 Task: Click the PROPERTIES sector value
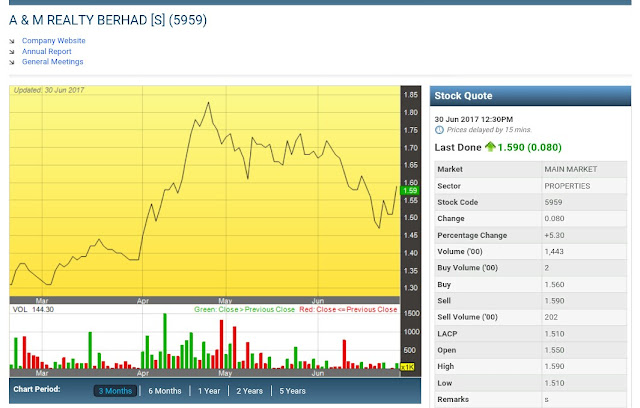(x=567, y=186)
